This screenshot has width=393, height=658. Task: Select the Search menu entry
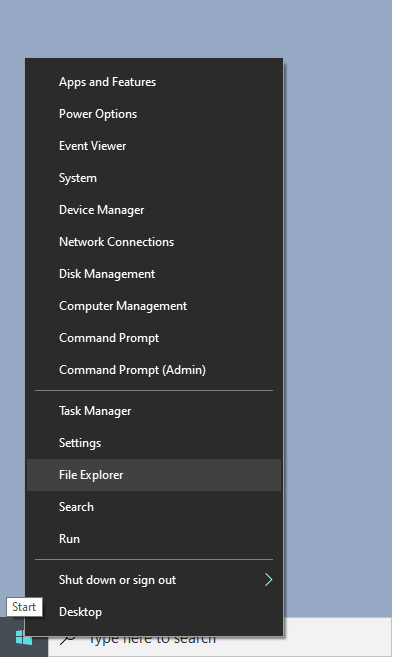(x=154, y=507)
